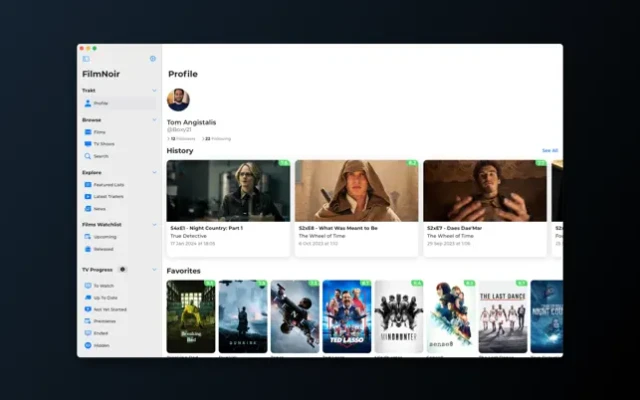Click the FilmNoir app title

pyautogui.click(x=101, y=74)
